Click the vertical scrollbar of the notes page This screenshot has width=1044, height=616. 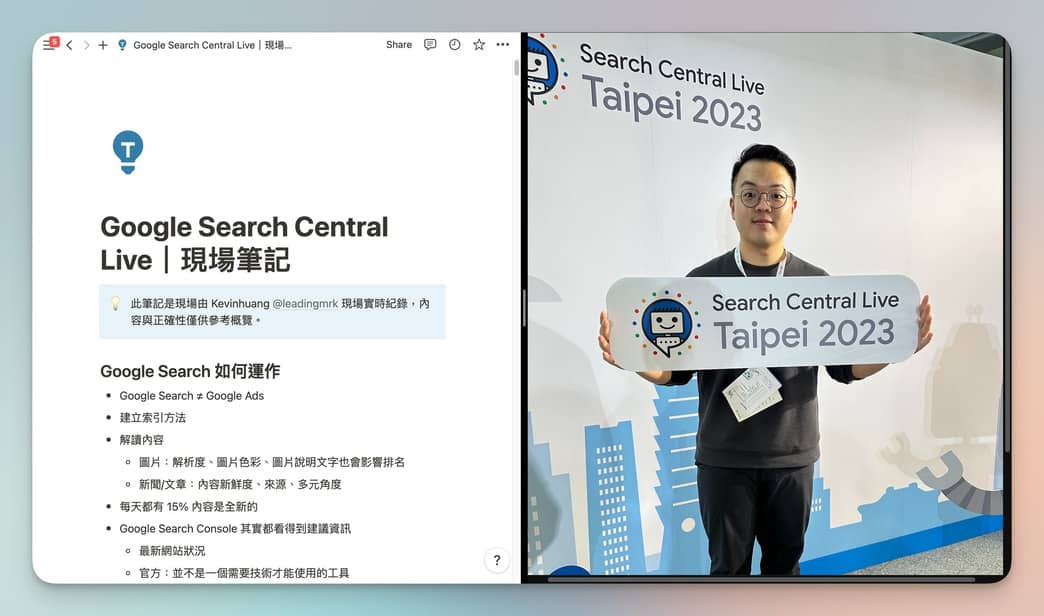pos(517,68)
